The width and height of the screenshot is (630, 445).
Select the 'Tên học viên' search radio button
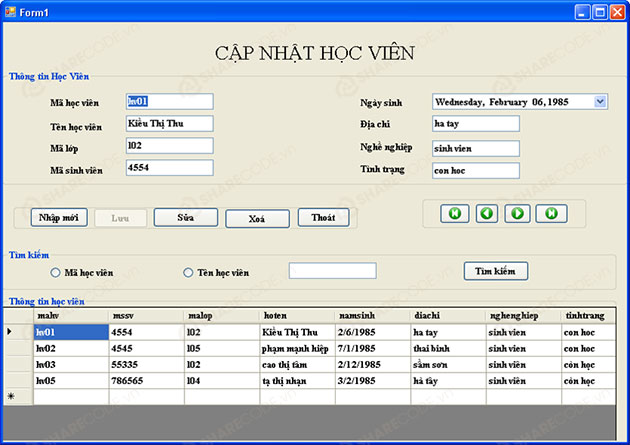188,272
